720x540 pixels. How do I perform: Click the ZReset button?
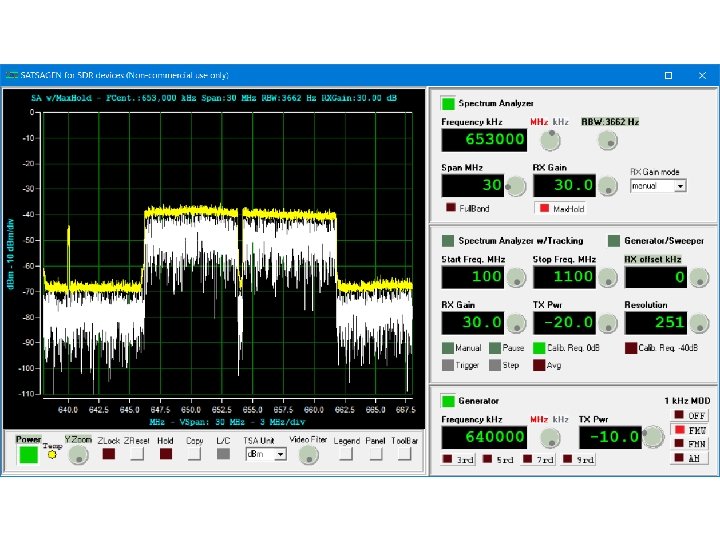(137, 454)
